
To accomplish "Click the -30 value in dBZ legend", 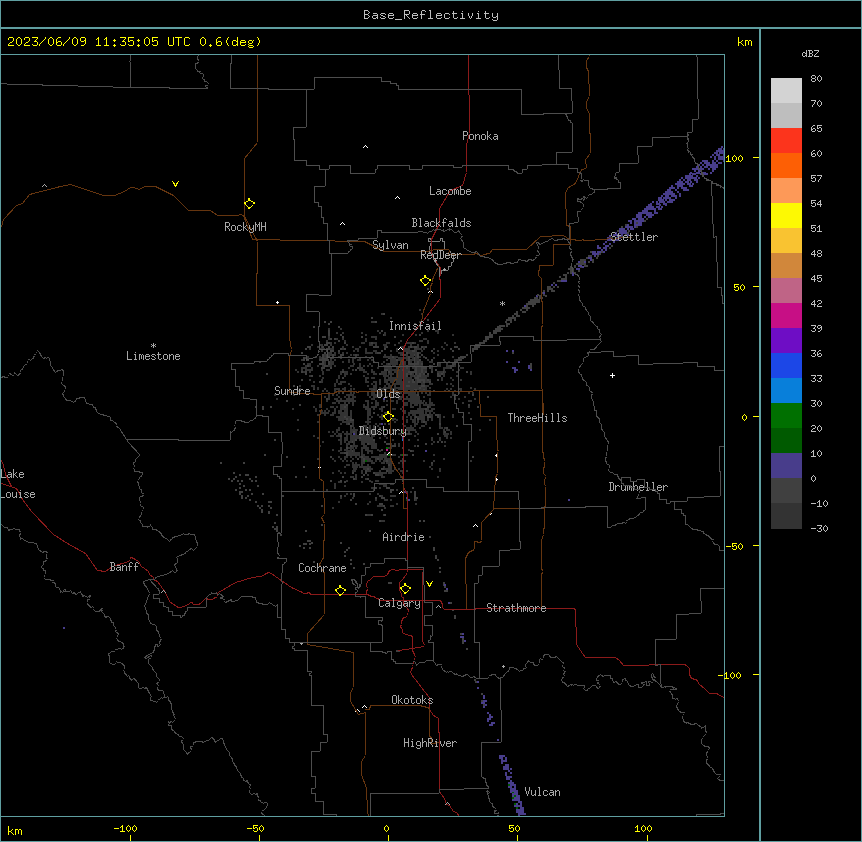I will 819,529.
